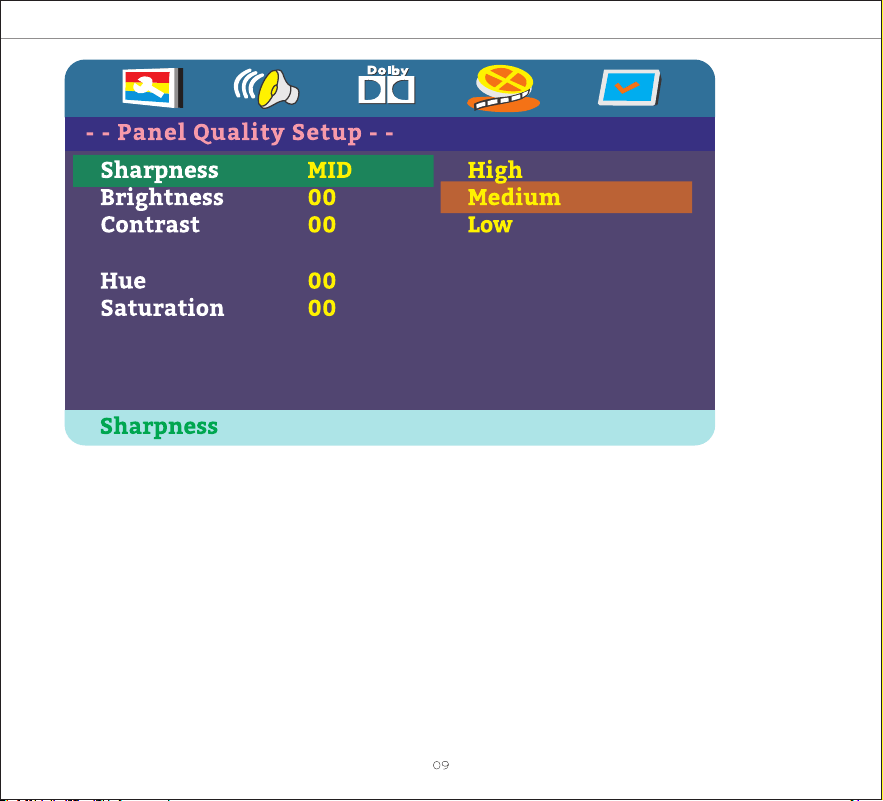Click the Saturation 00 value
The image size is (883, 801).
[x=322, y=308]
